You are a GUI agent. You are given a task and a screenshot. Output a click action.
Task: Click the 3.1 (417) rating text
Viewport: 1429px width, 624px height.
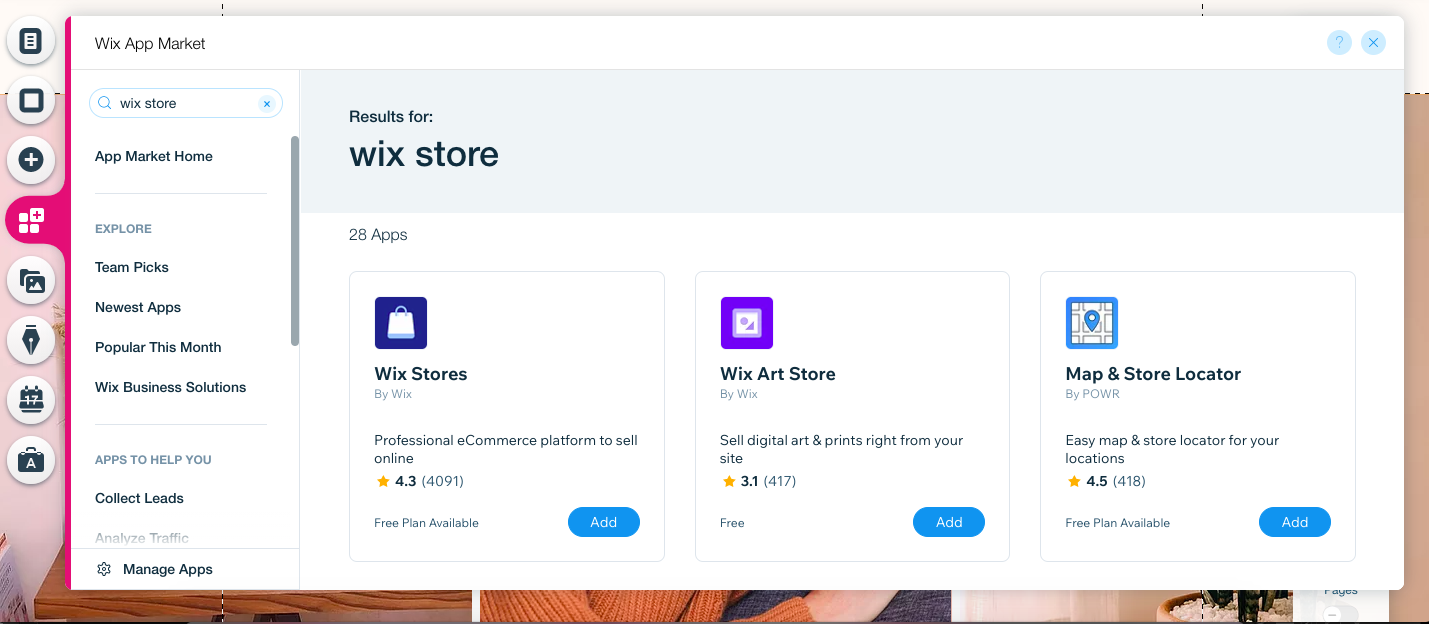click(771, 481)
